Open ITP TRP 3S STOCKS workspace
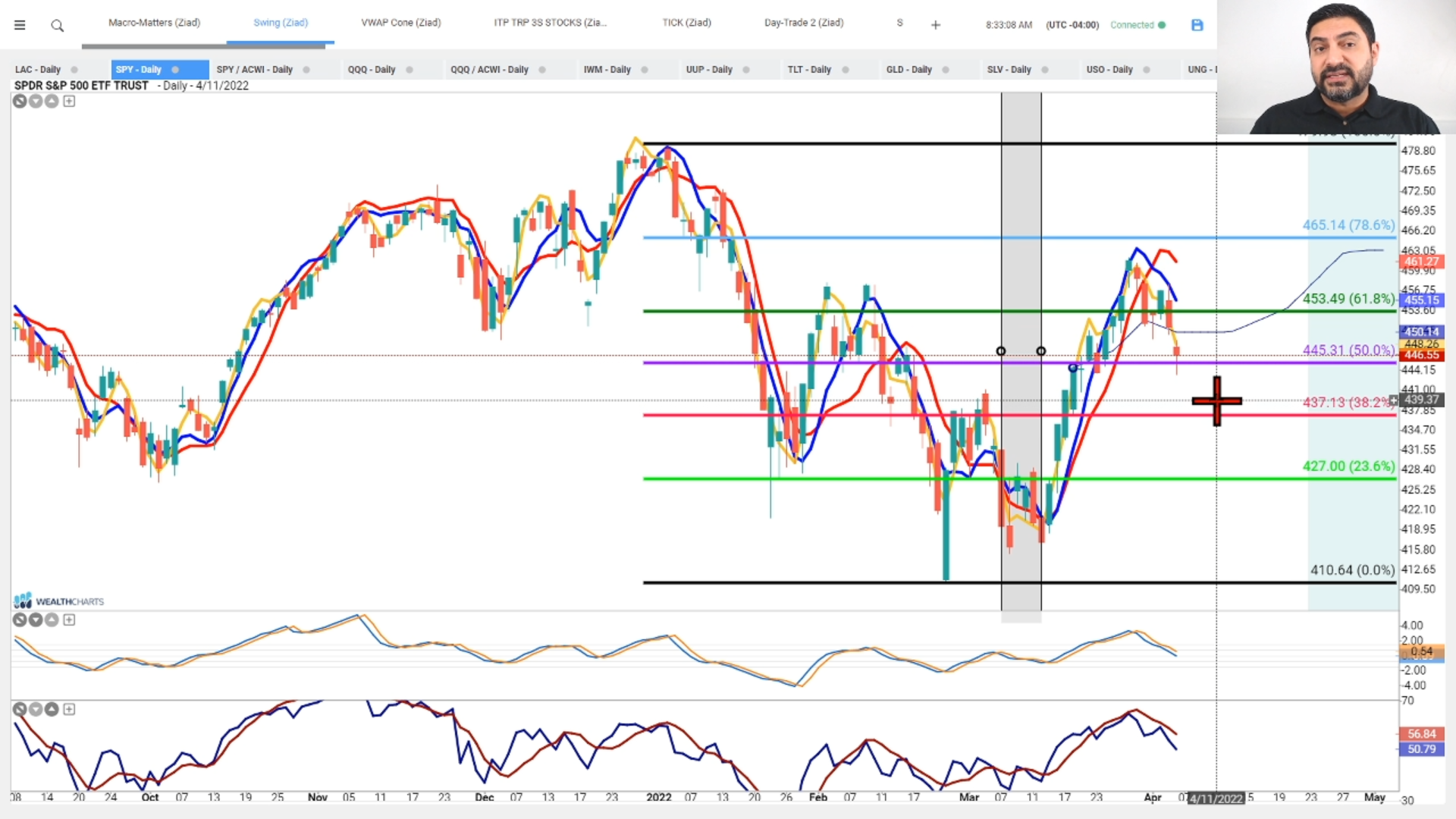This screenshot has width=1456, height=819. [x=550, y=23]
